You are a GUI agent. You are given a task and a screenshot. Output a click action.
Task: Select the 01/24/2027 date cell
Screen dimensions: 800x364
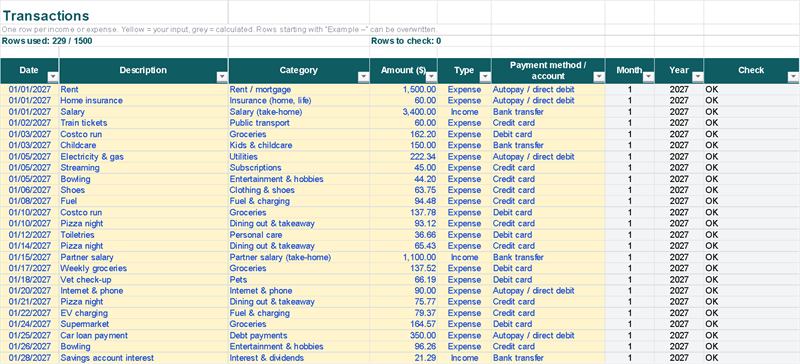pyautogui.click(x=30, y=324)
